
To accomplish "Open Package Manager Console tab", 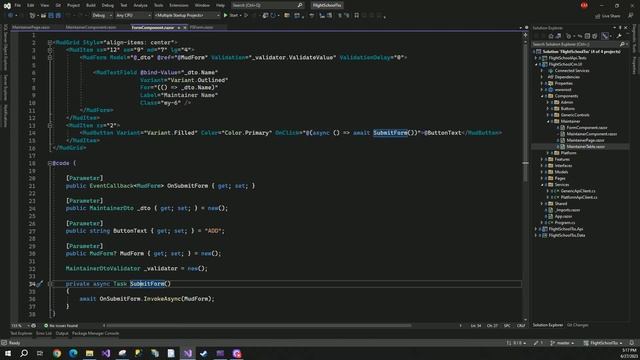I will (x=96, y=333).
